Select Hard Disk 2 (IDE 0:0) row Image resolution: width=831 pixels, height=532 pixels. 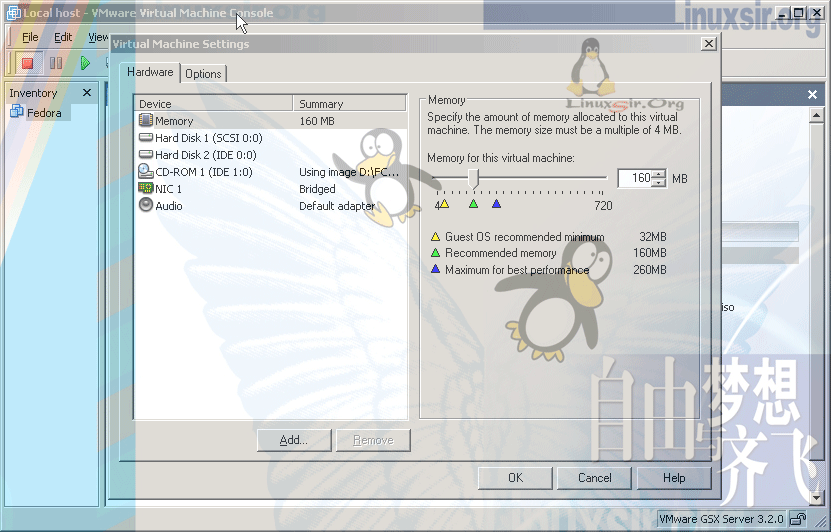pyautogui.click(x=271, y=155)
